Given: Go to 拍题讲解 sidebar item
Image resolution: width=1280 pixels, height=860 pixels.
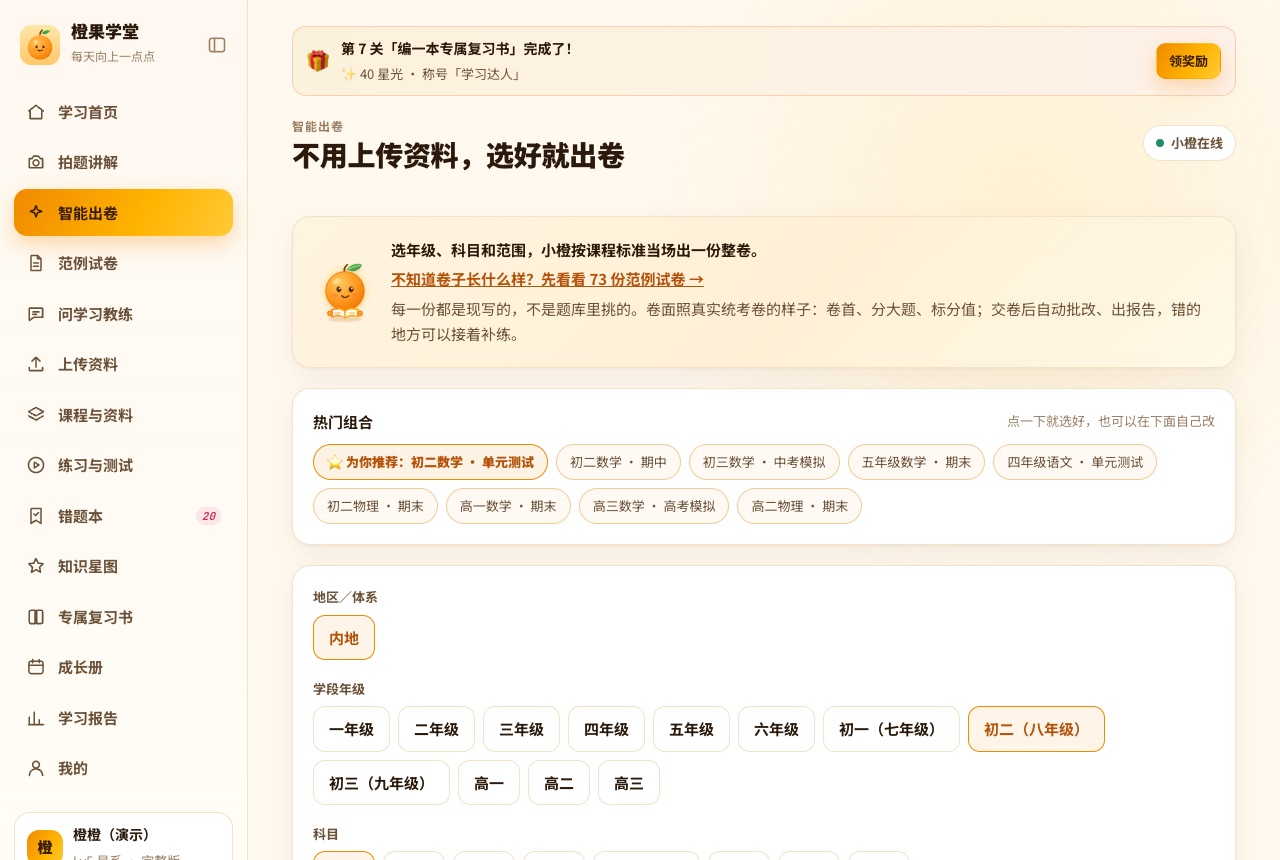Looking at the screenshot, I should click(123, 162).
